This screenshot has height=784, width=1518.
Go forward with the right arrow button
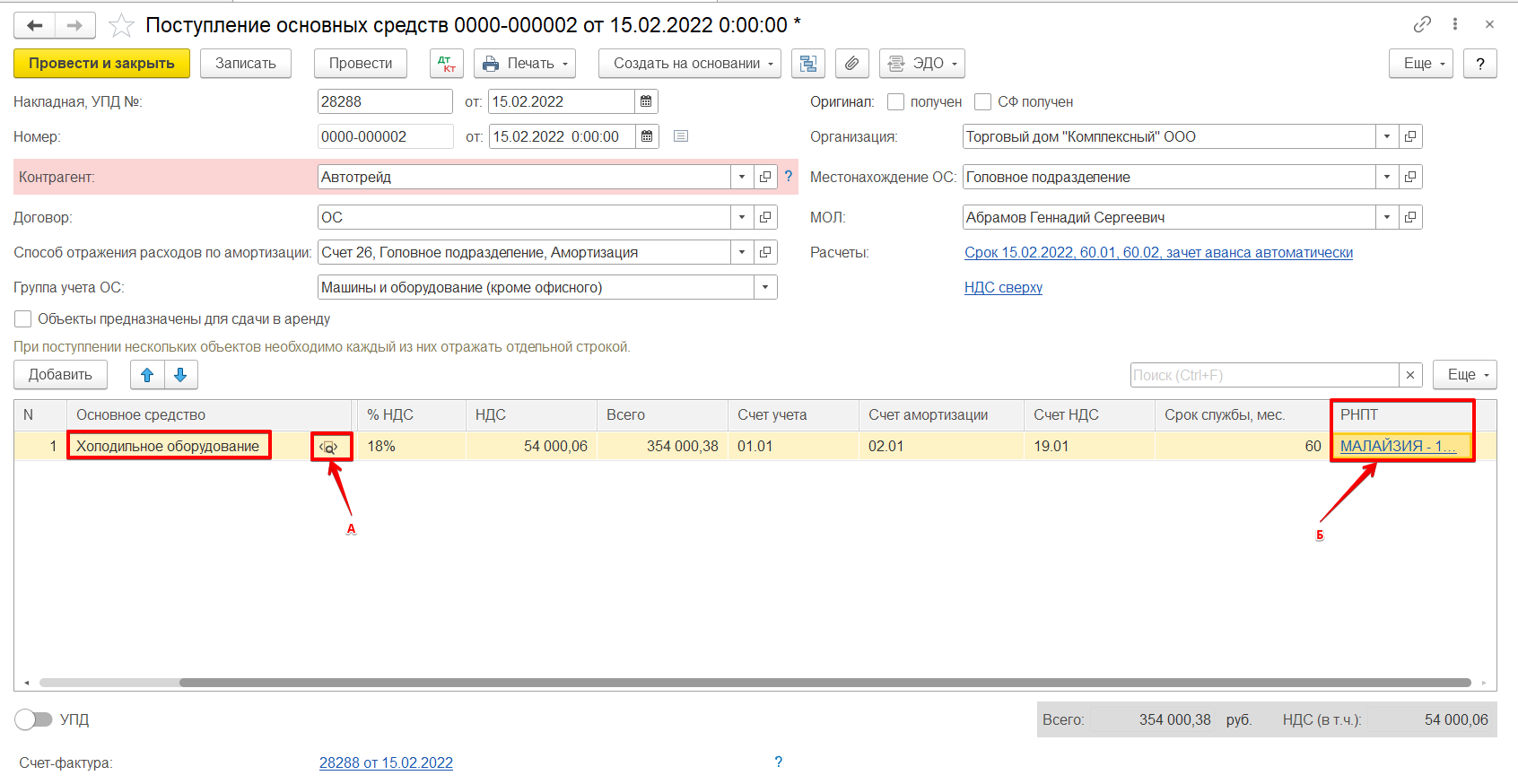[75, 25]
